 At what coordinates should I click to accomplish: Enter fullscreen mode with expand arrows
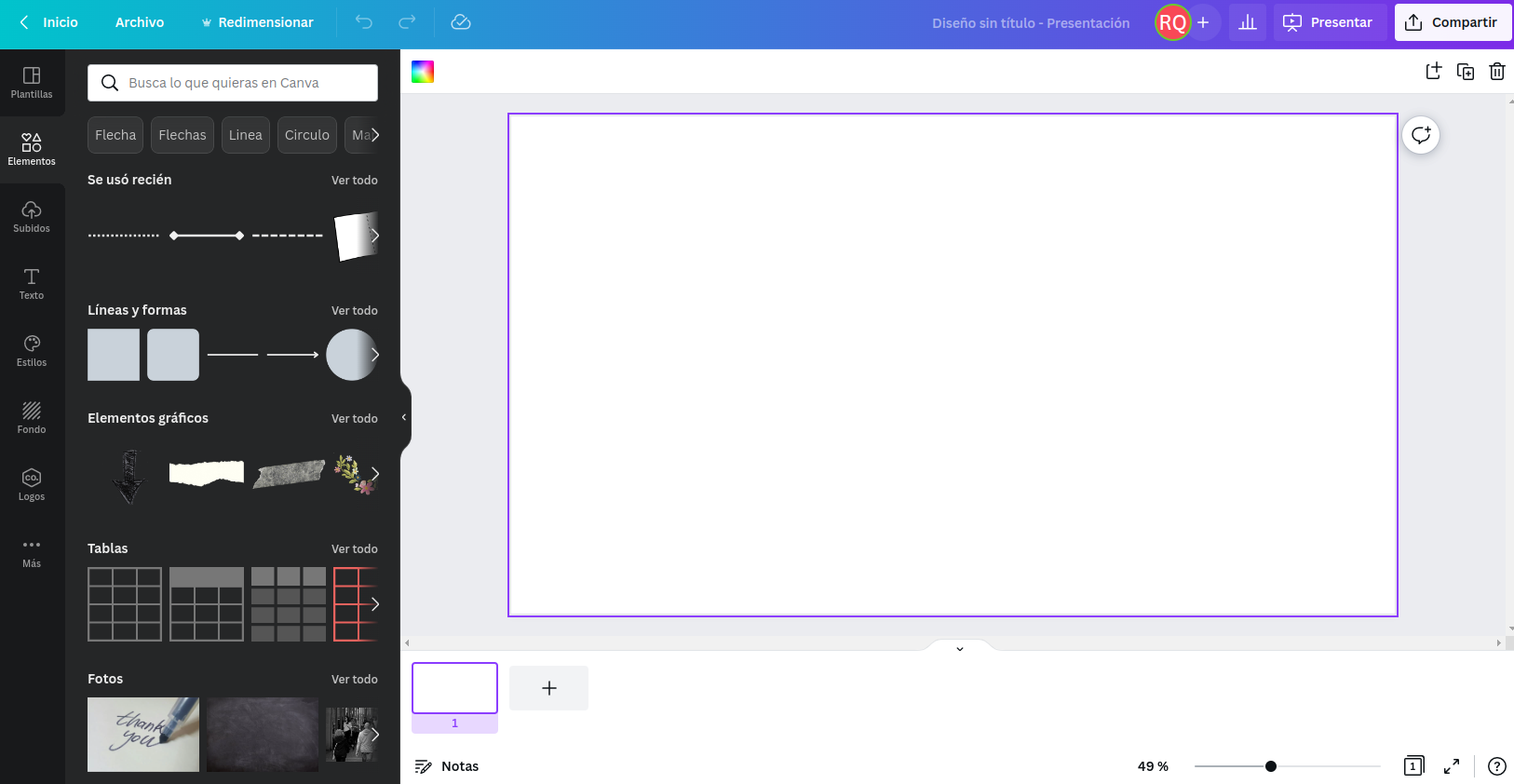1451,766
